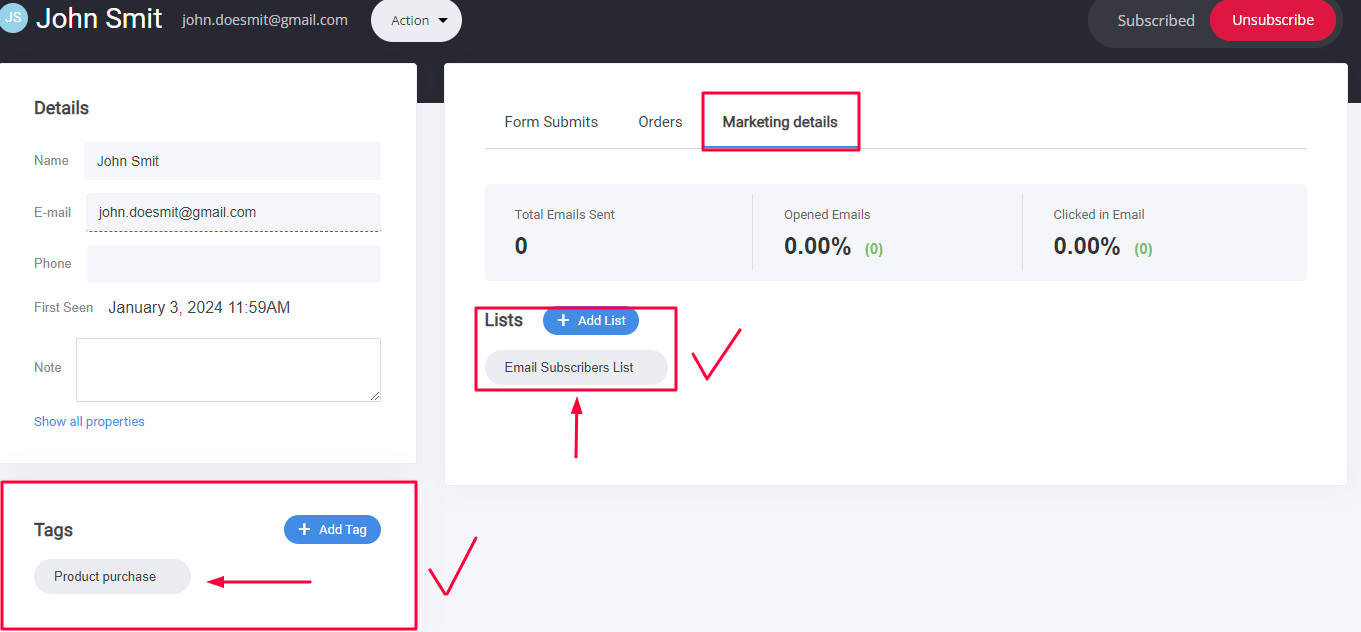Click the Unsubscribe button
1361x632 pixels.
coord(1272,20)
